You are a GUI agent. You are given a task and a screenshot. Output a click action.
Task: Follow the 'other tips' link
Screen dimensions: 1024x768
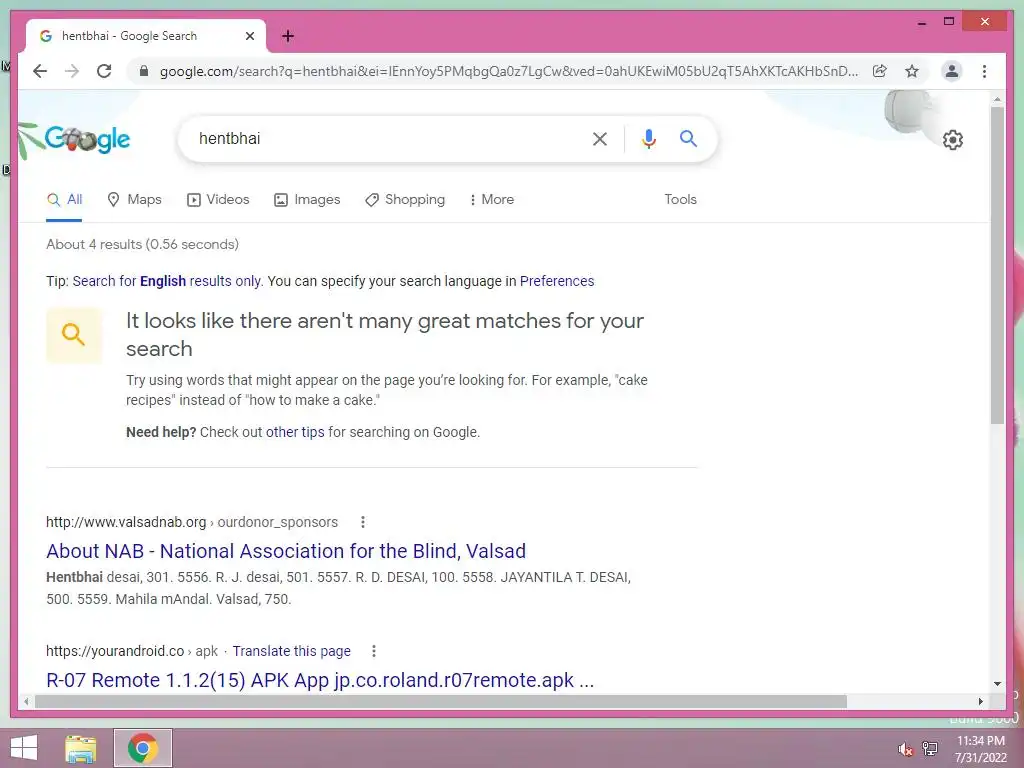point(295,432)
